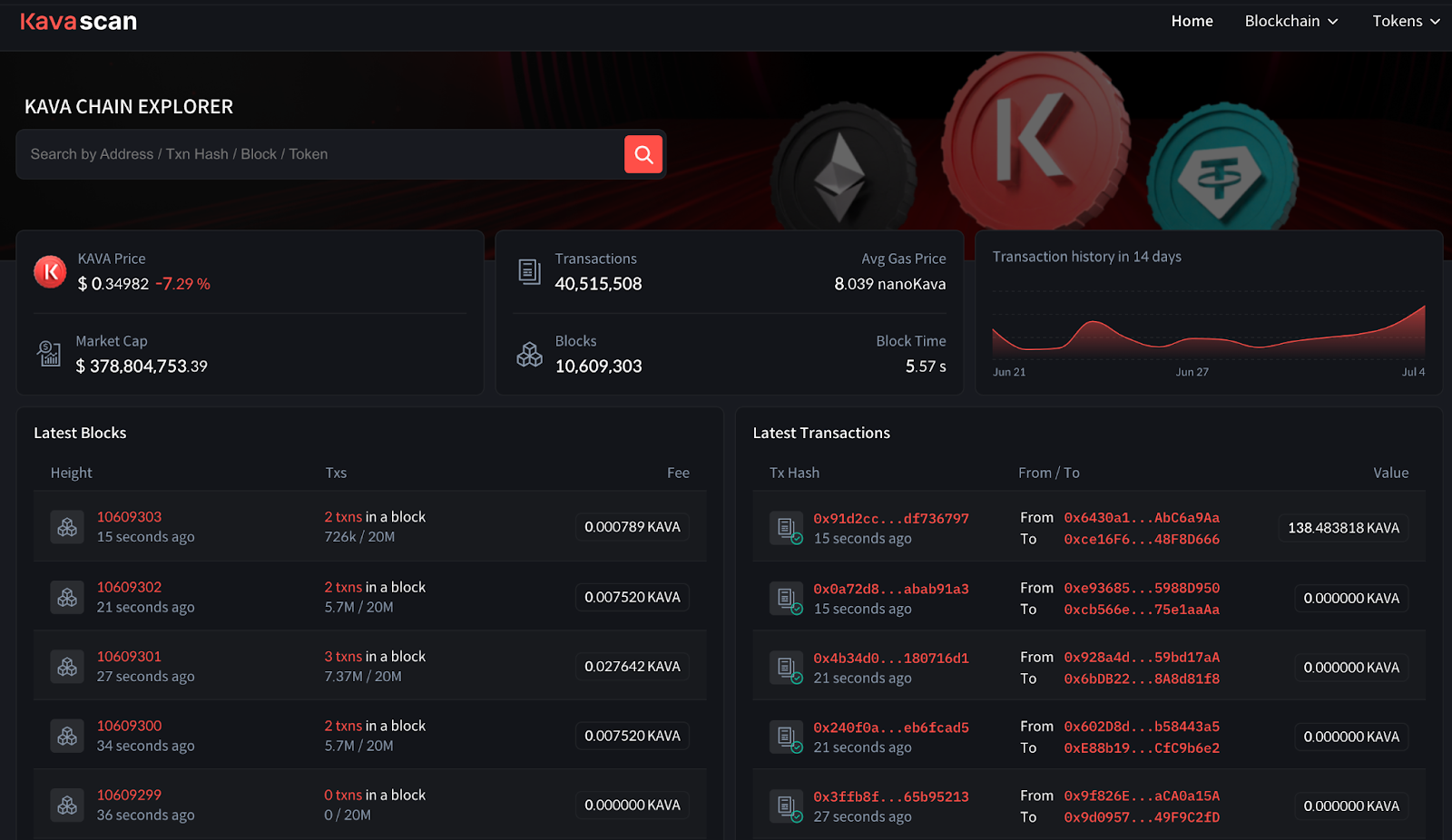The image size is (1452, 840).
Task: Open transaction hash 0x91d2cc...df736797
Action: coord(891,519)
